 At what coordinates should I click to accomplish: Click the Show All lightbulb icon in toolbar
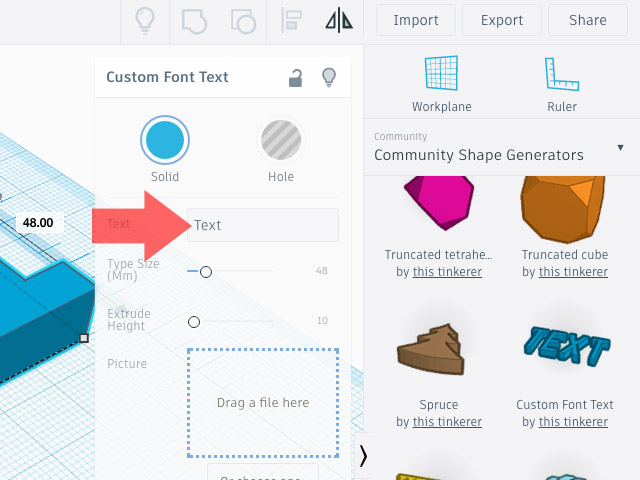coord(145,20)
